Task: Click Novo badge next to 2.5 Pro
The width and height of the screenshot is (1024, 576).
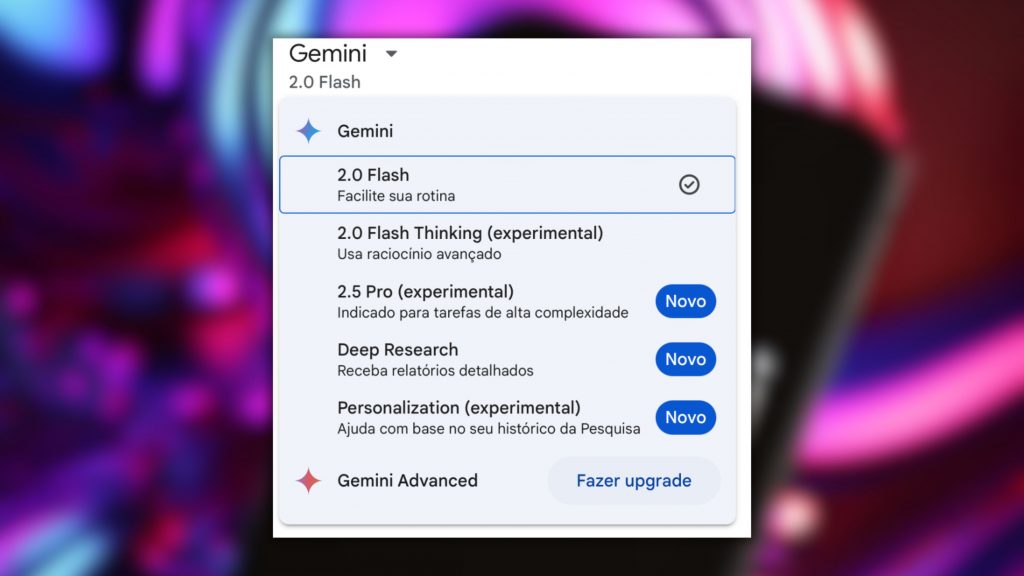Action: [x=686, y=301]
